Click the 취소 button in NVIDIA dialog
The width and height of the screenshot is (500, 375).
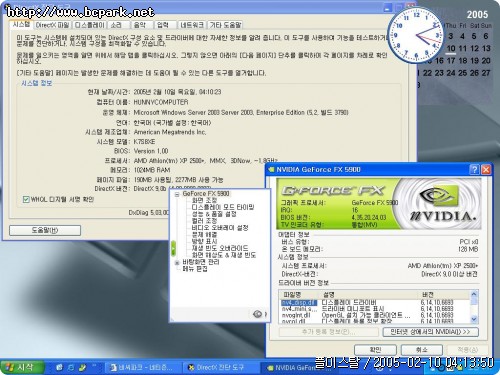422,350
